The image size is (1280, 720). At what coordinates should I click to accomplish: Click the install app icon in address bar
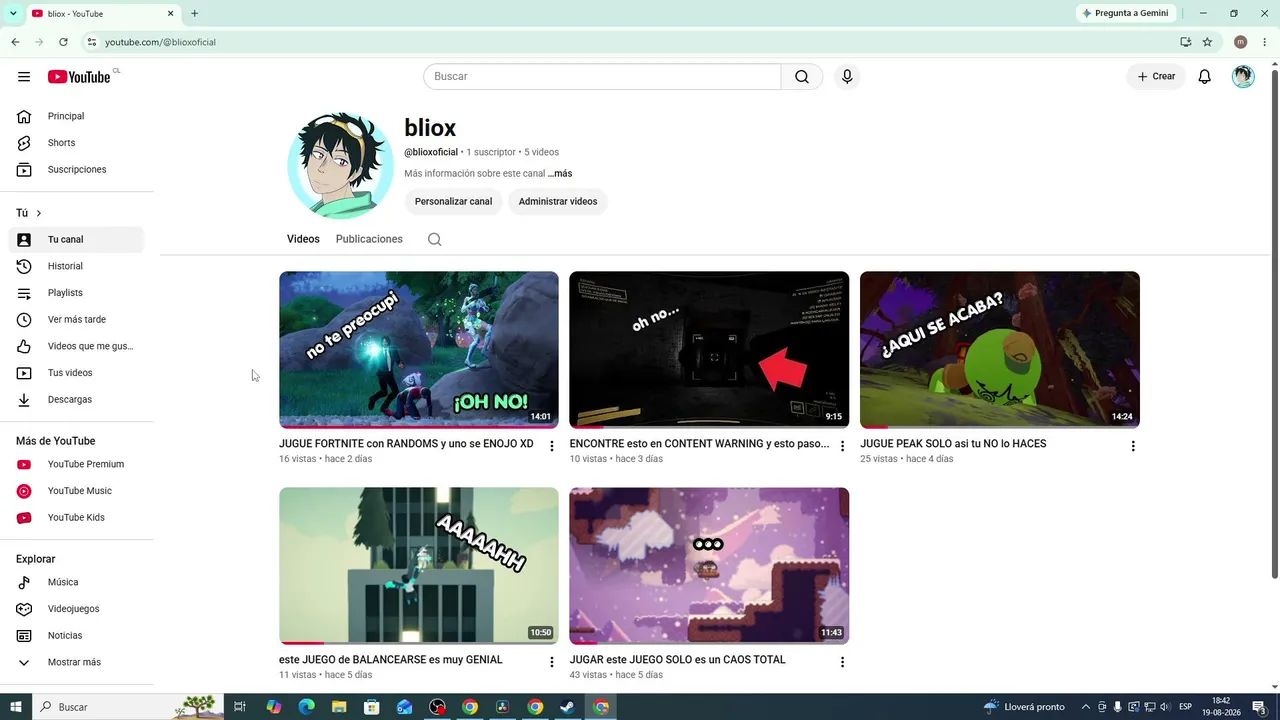(1185, 42)
